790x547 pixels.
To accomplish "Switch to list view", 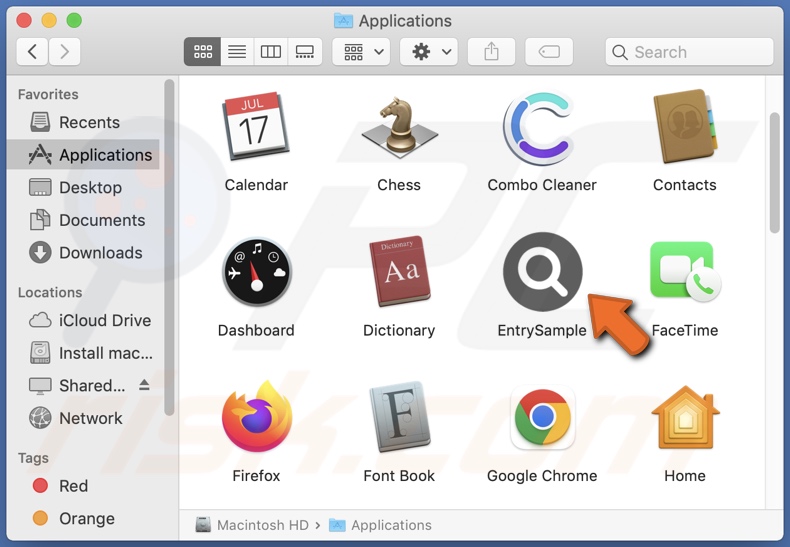I will [237, 51].
